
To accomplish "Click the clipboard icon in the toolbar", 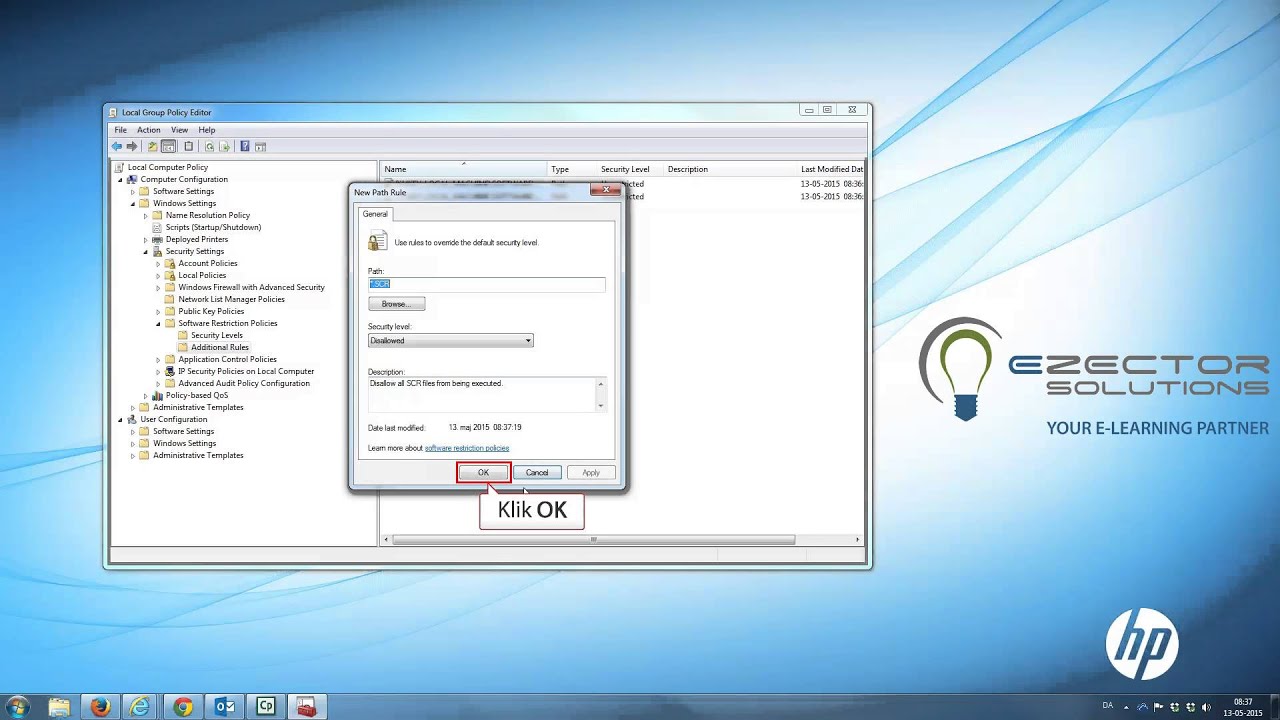I will coord(188,147).
